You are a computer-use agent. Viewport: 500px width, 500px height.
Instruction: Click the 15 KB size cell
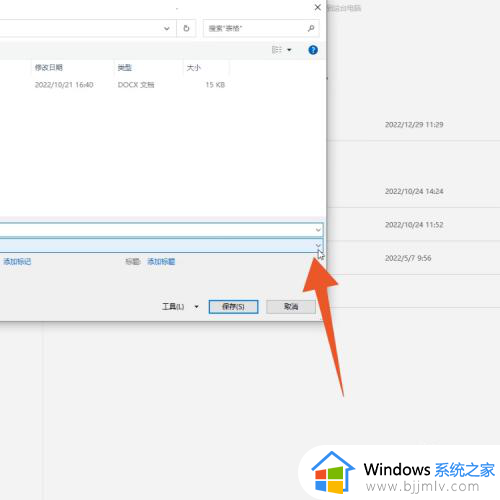(x=215, y=85)
